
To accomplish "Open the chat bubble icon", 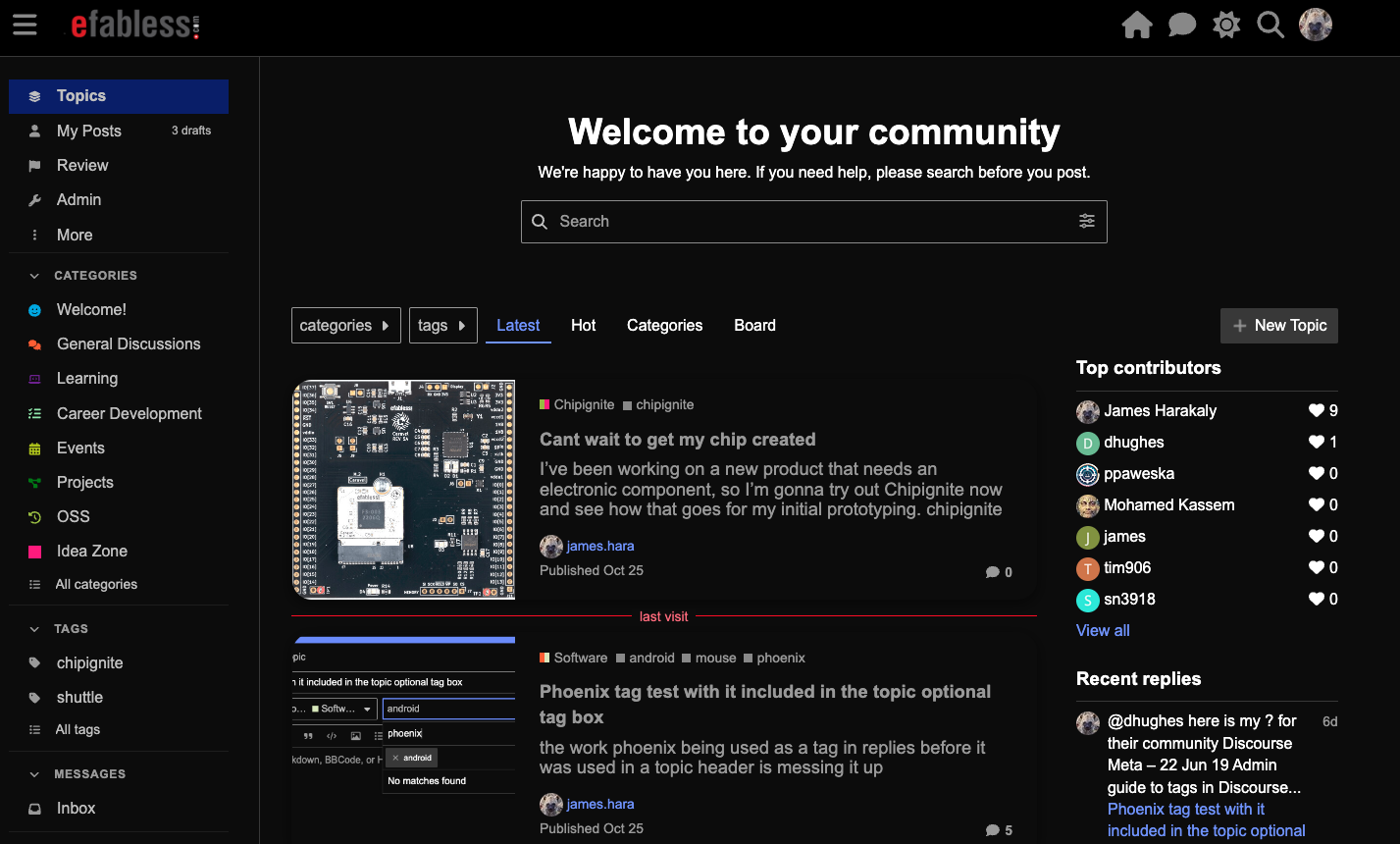I will click(x=1182, y=25).
